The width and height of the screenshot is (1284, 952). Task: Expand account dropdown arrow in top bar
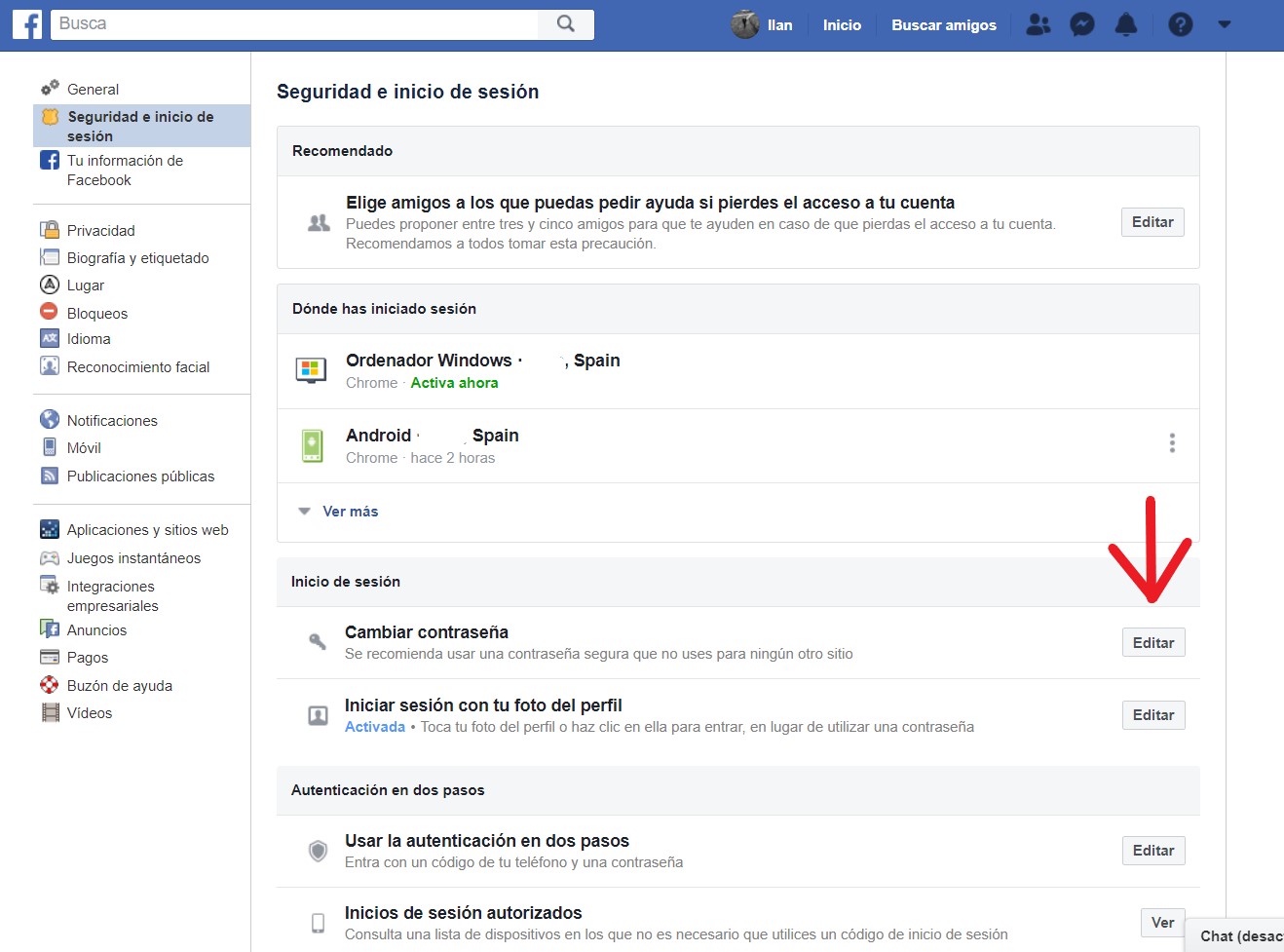click(1225, 25)
